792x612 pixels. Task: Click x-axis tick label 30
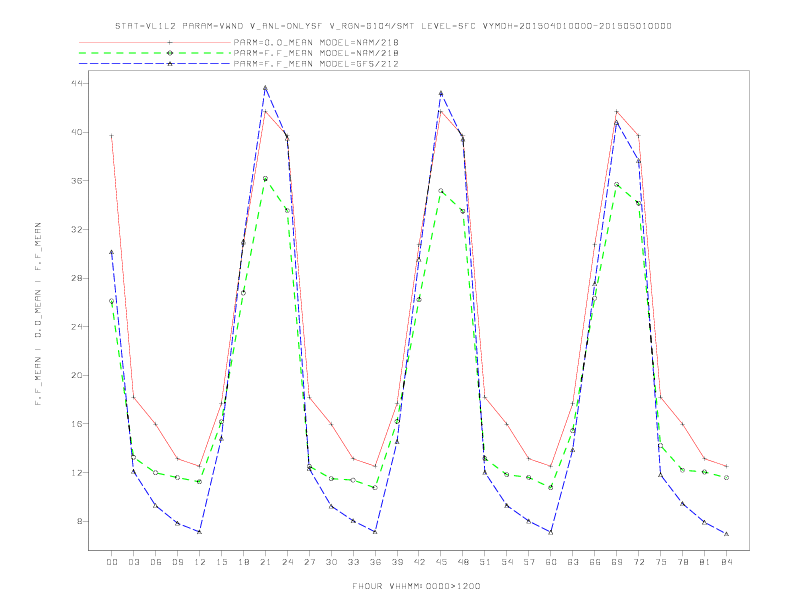coord(331,562)
